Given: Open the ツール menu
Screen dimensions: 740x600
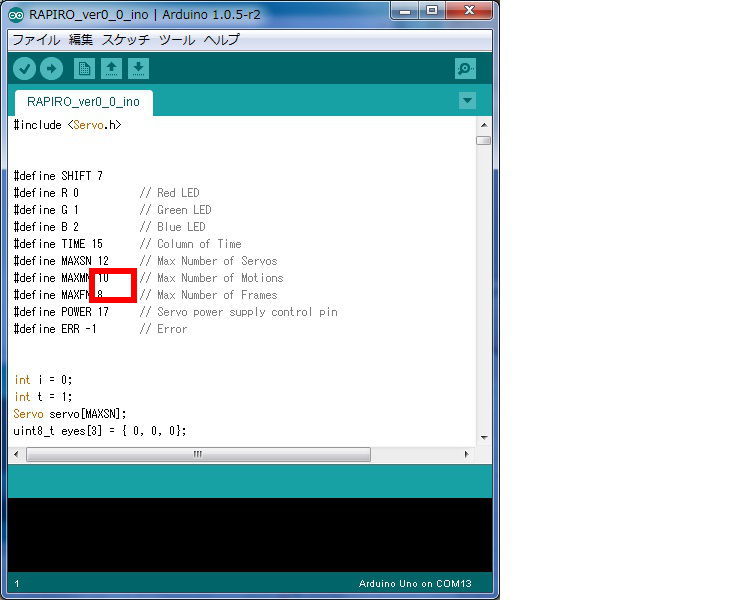Looking at the screenshot, I should (x=177, y=40).
